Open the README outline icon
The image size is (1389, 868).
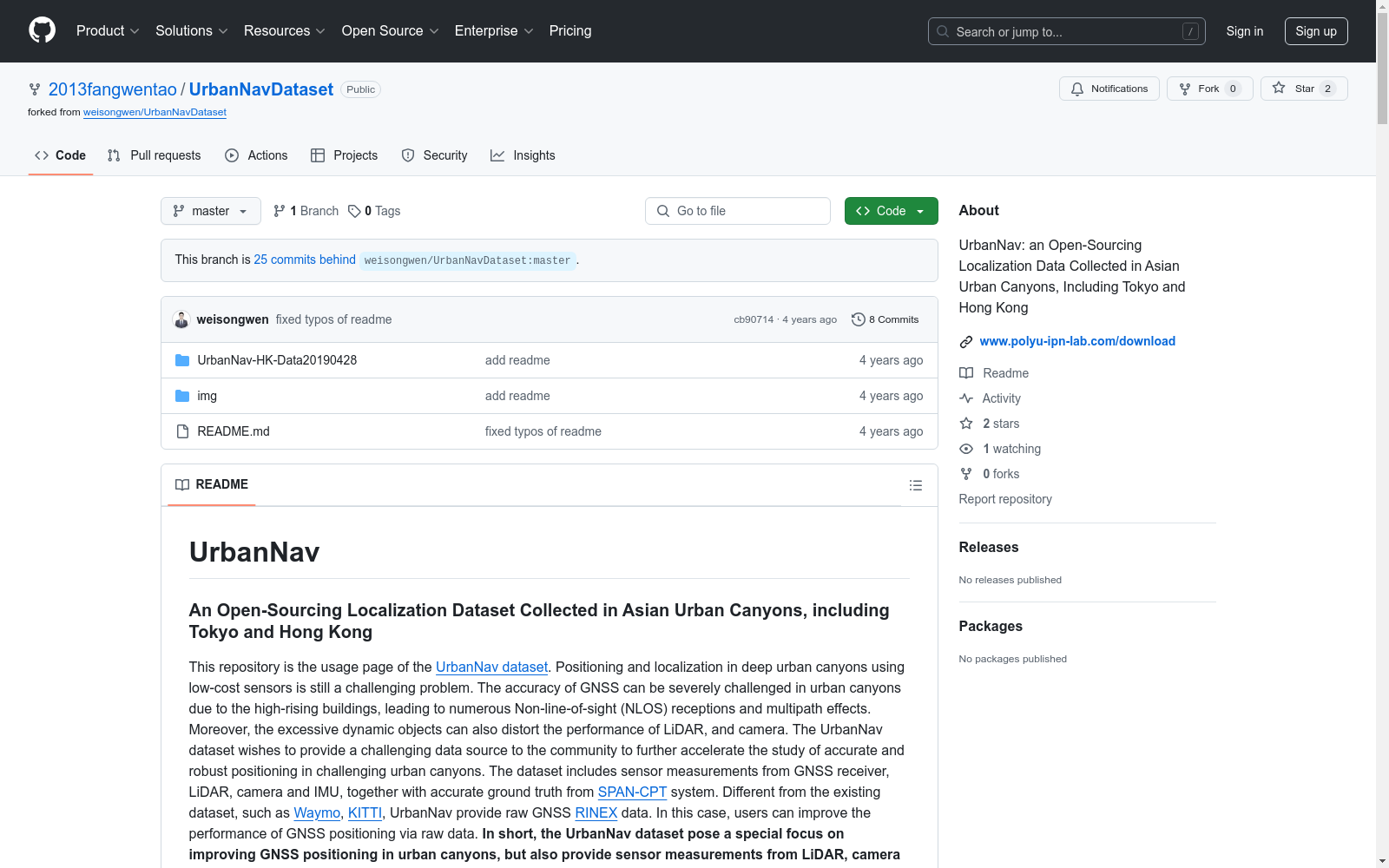916,485
